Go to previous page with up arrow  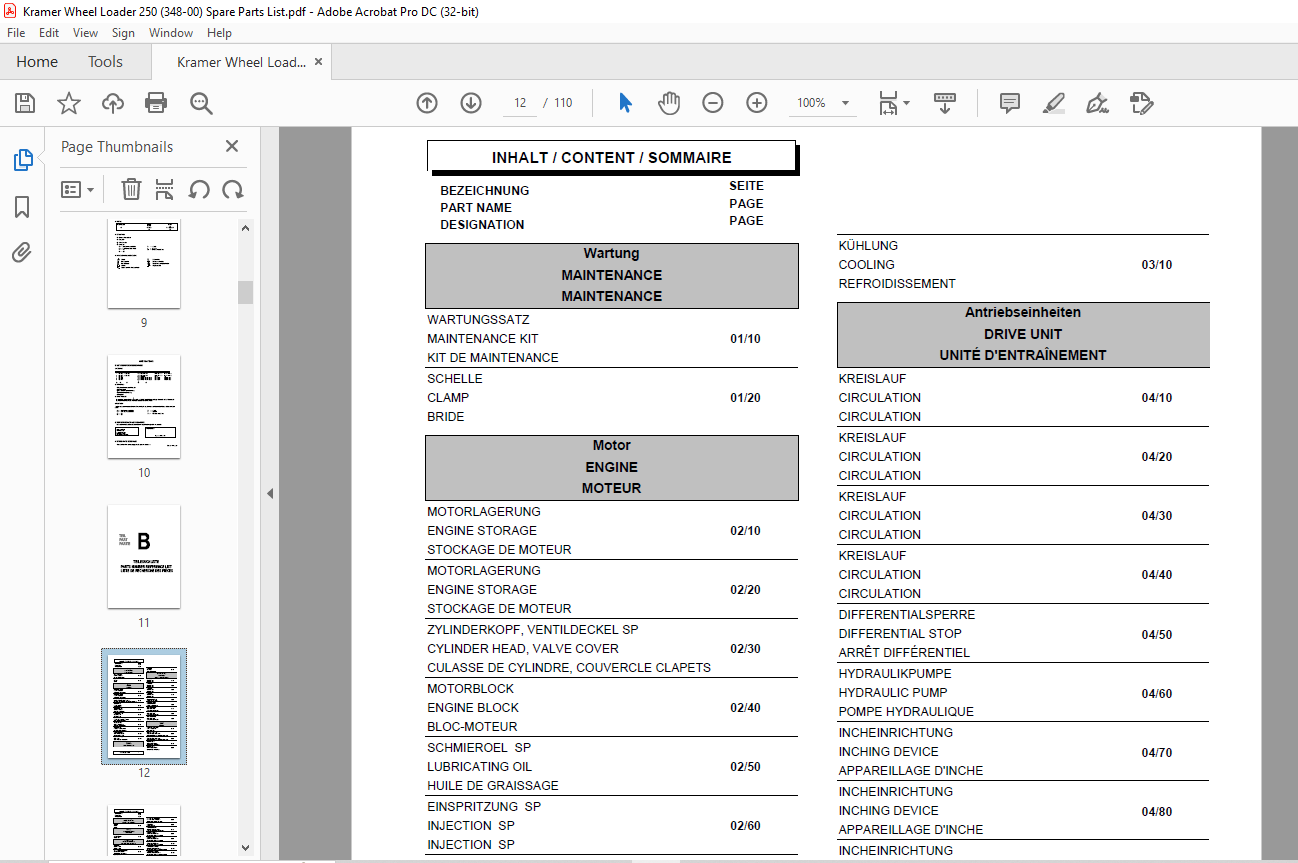[x=427, y=103]
